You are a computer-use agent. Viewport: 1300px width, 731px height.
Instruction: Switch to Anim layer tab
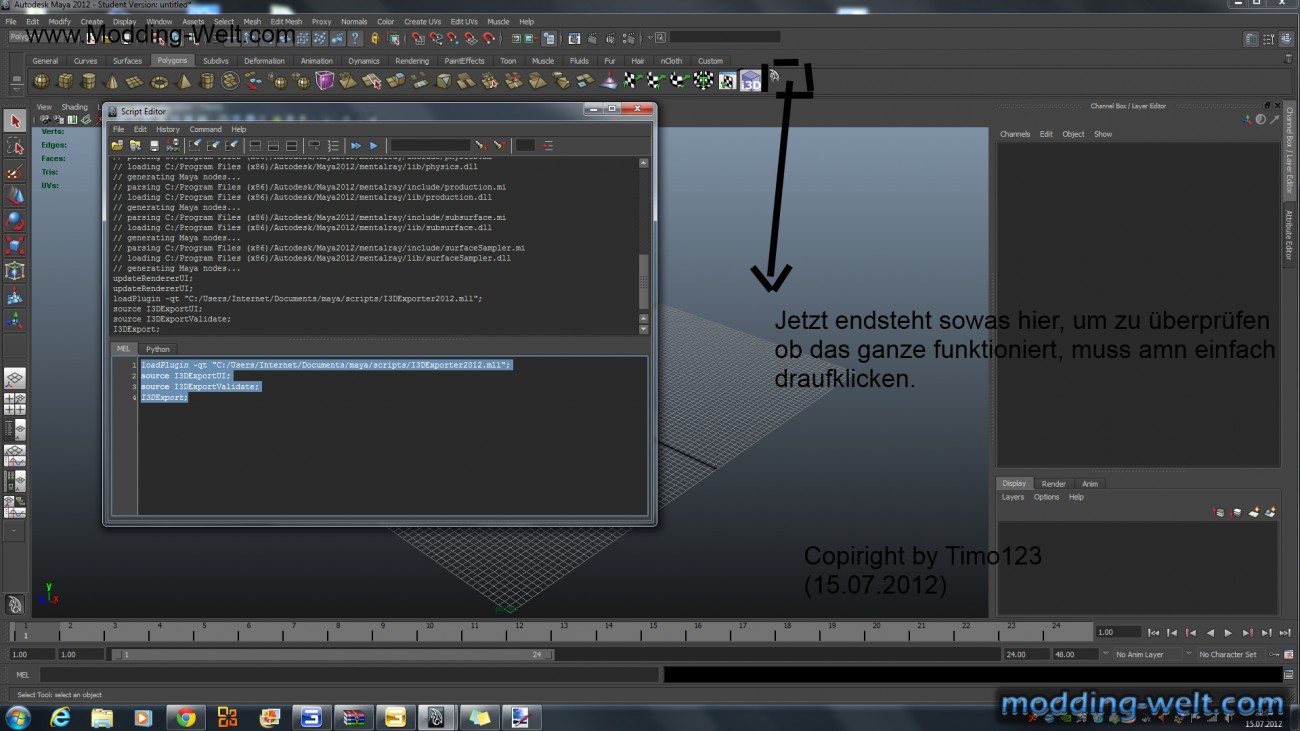point(1089,484)
